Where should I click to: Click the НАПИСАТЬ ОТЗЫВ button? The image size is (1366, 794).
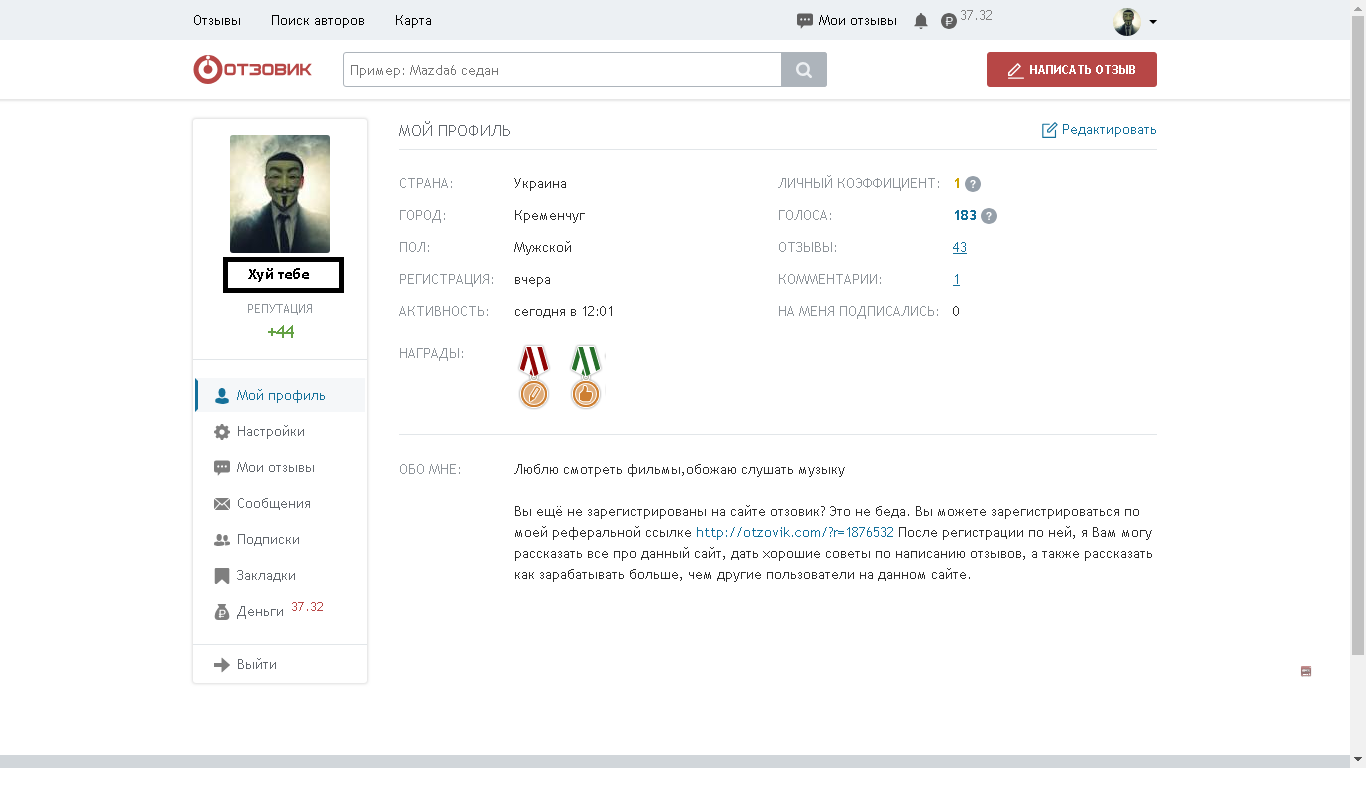pos(1072,70)
